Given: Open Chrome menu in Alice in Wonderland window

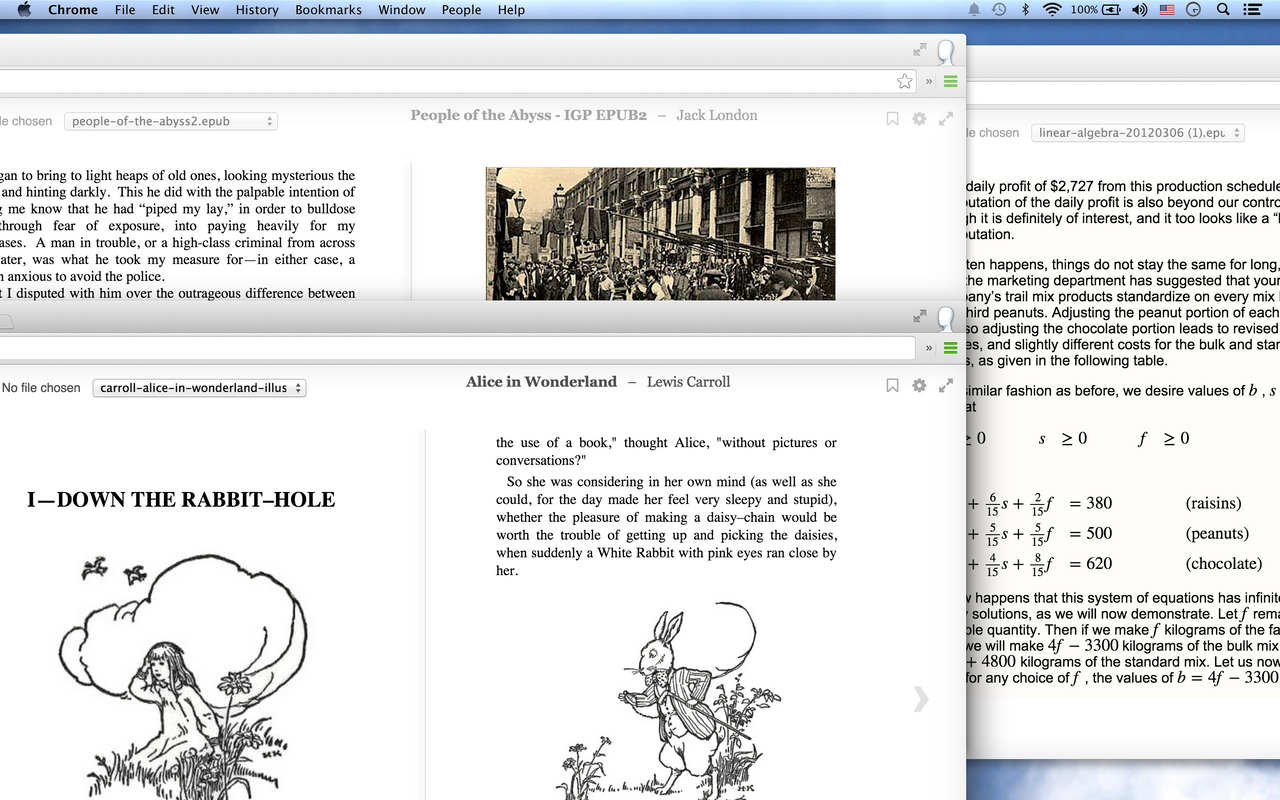Looking at the screenshot, I should [950, 348].
